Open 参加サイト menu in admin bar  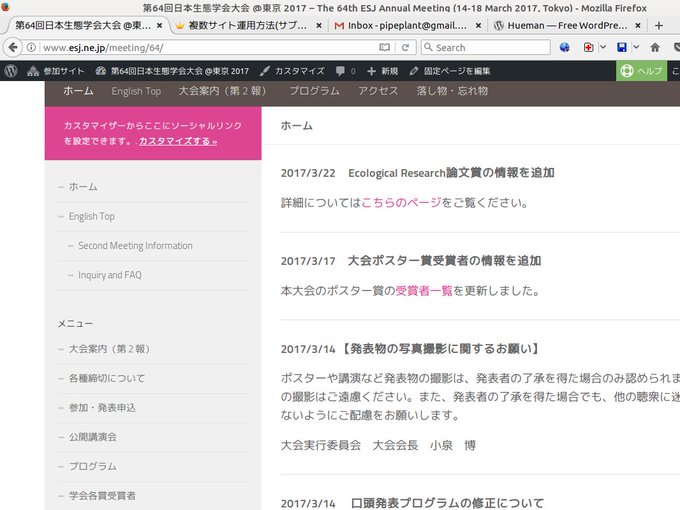click(x=55, y=71)
